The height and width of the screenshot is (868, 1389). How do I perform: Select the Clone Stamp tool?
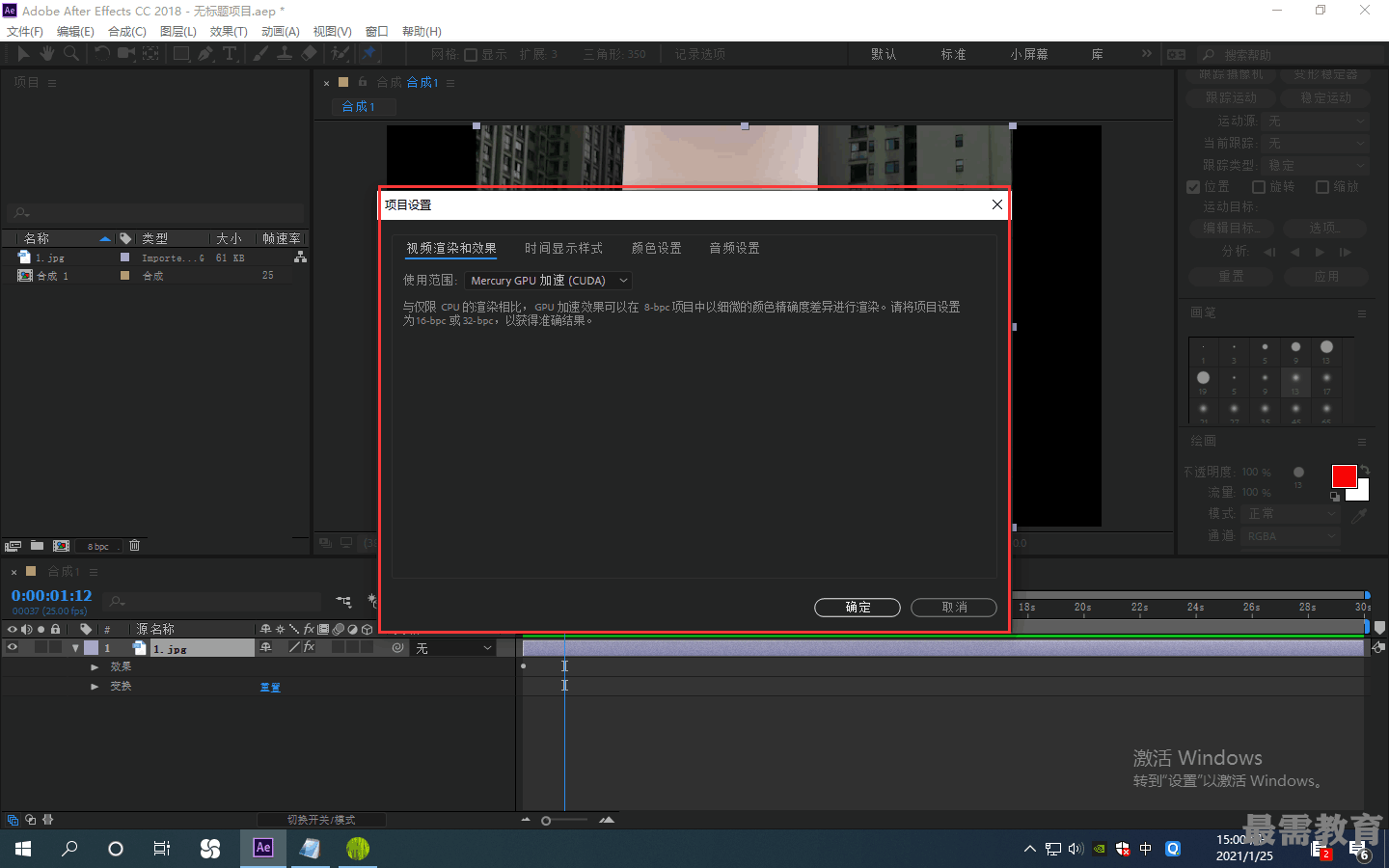(285, 54)
